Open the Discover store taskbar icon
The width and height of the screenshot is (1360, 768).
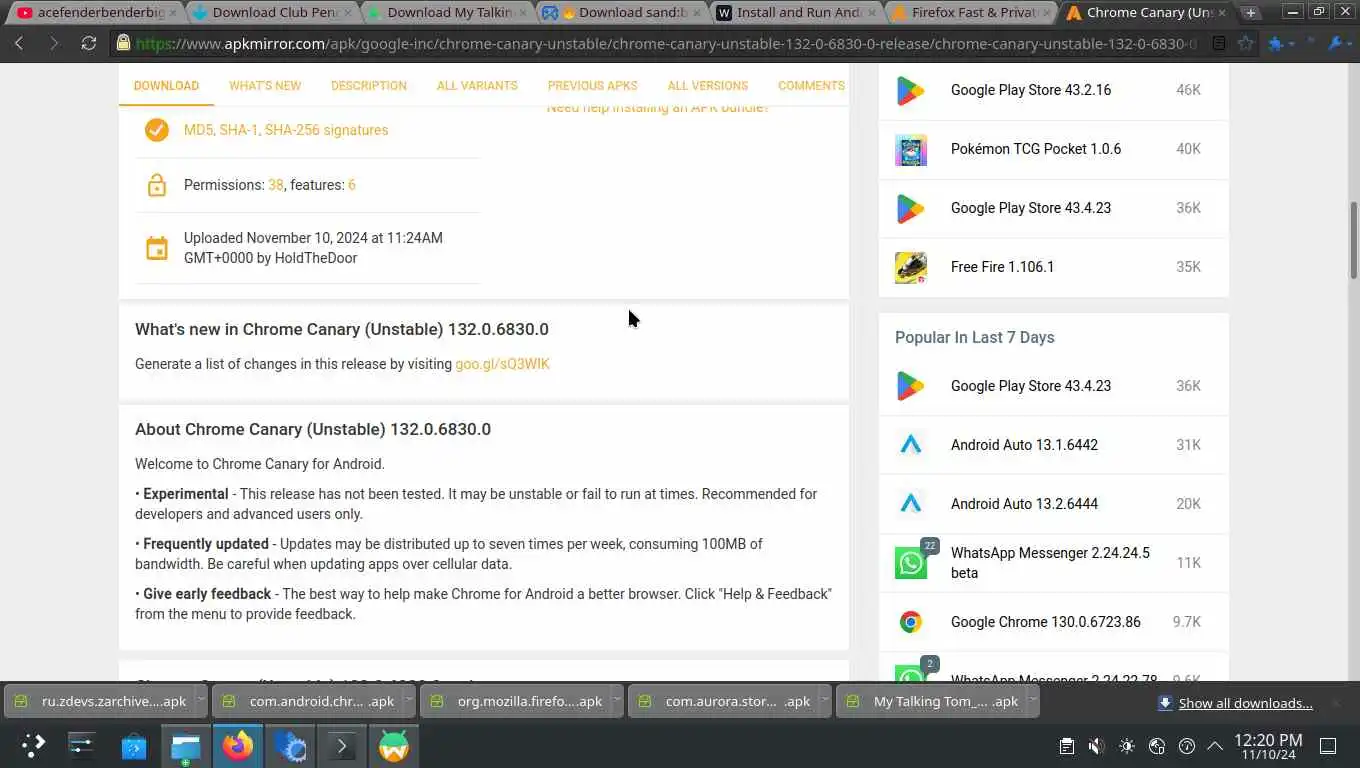pos(134,745)
